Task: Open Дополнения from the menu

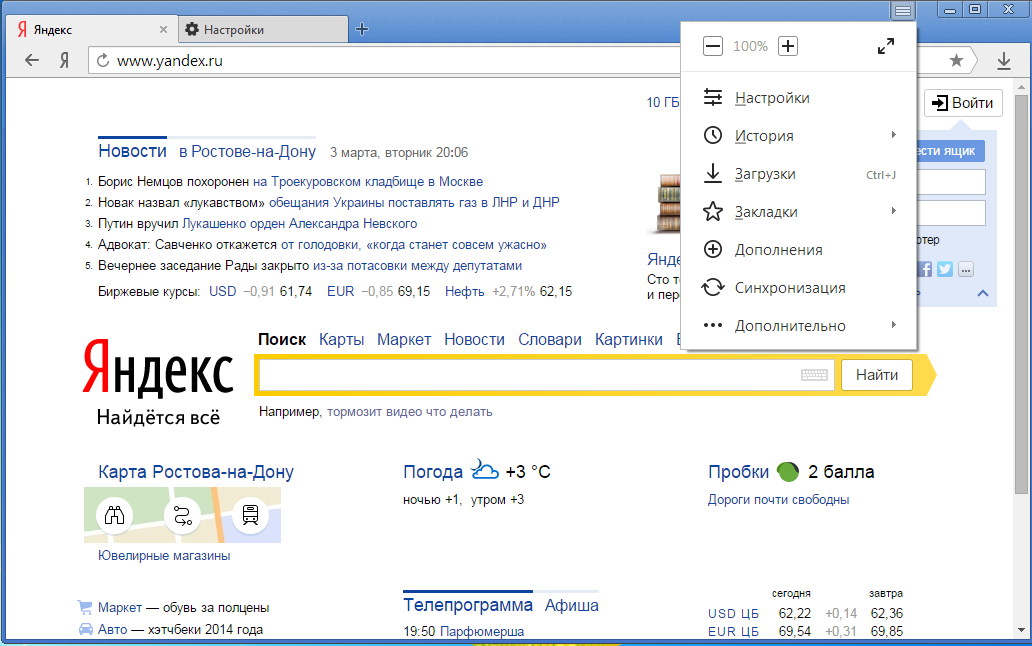Action: (x=799, y=250)
